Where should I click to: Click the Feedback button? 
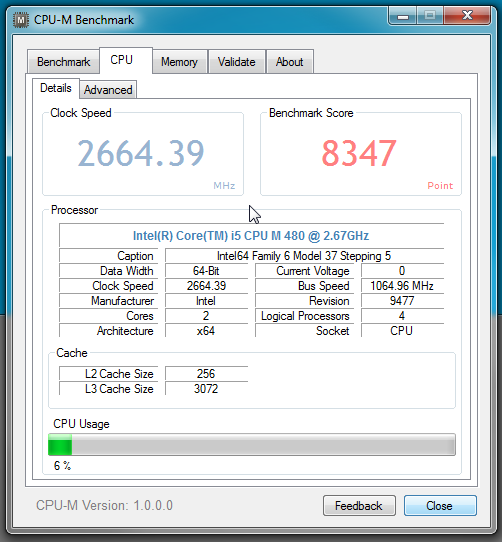coord(359,506)
